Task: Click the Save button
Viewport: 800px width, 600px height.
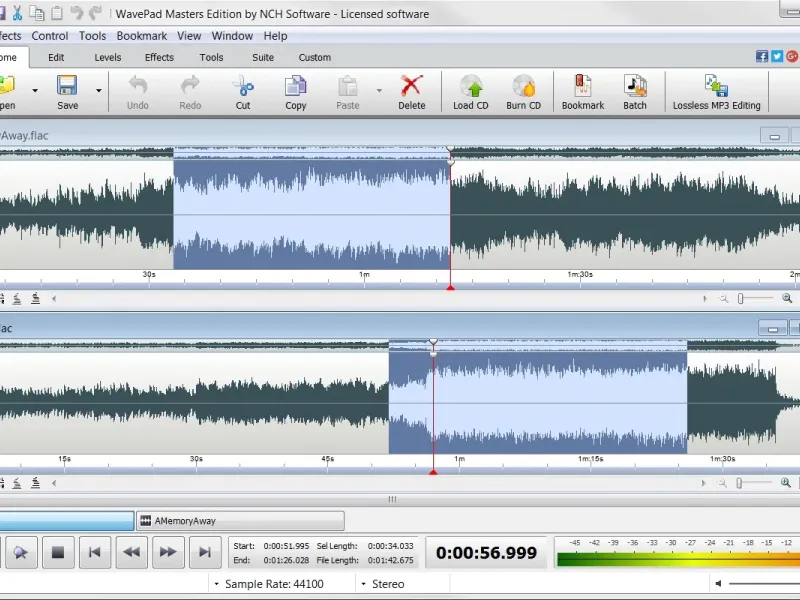Action: 67,90
